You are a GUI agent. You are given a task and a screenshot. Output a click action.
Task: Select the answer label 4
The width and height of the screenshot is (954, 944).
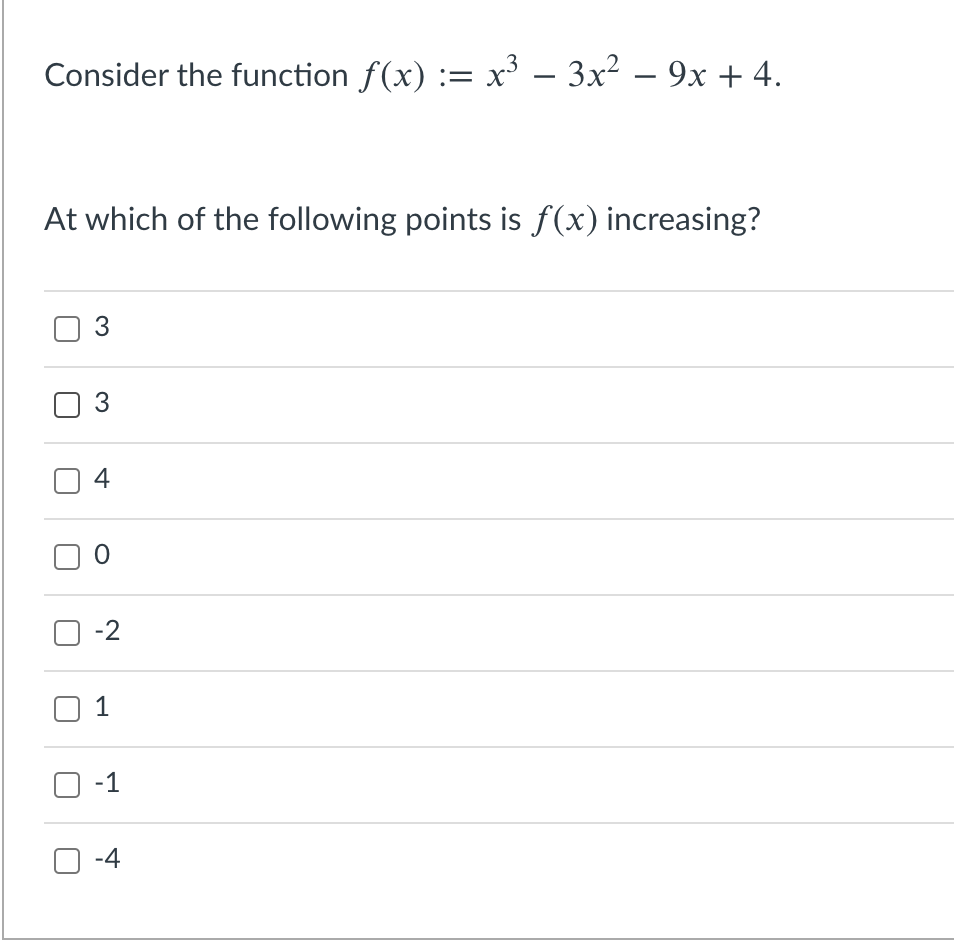click(100, 480)
